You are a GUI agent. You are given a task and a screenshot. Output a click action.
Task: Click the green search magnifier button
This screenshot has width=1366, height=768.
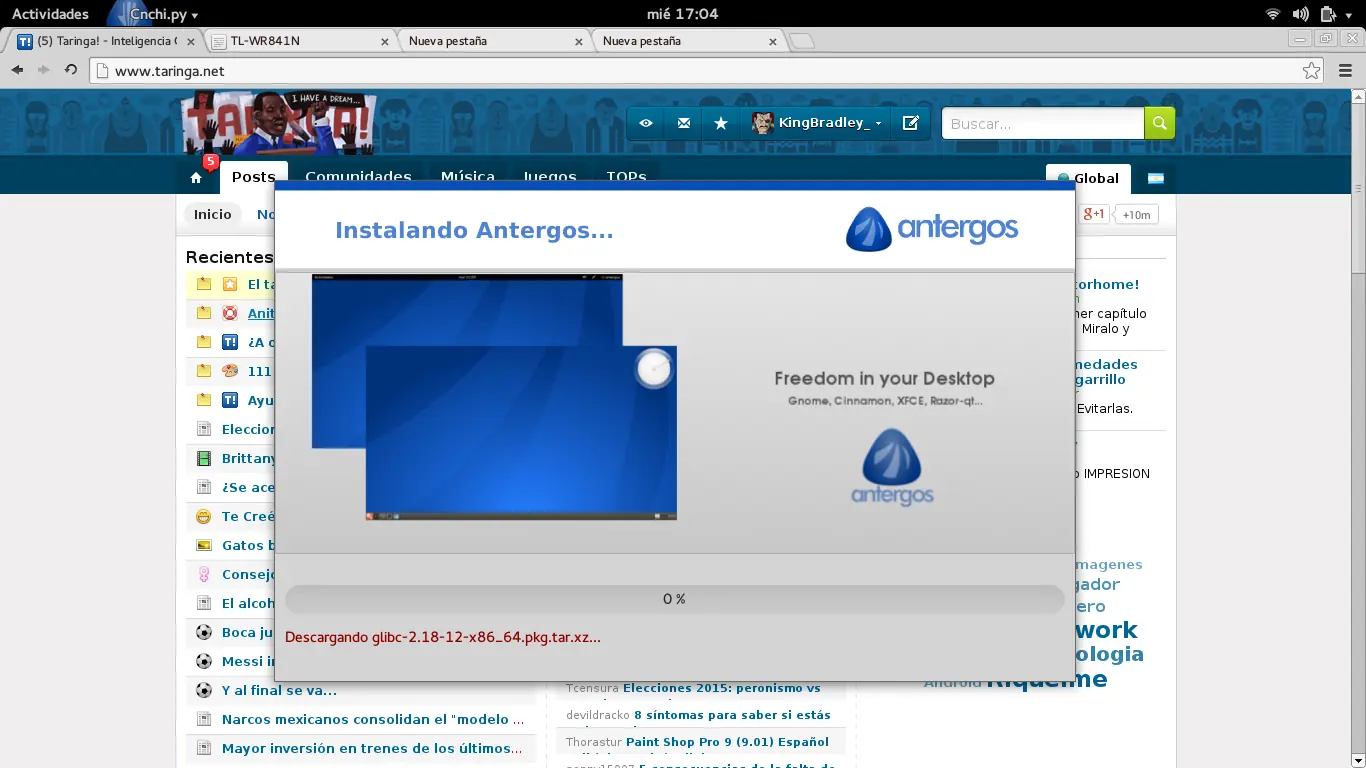1160,123
